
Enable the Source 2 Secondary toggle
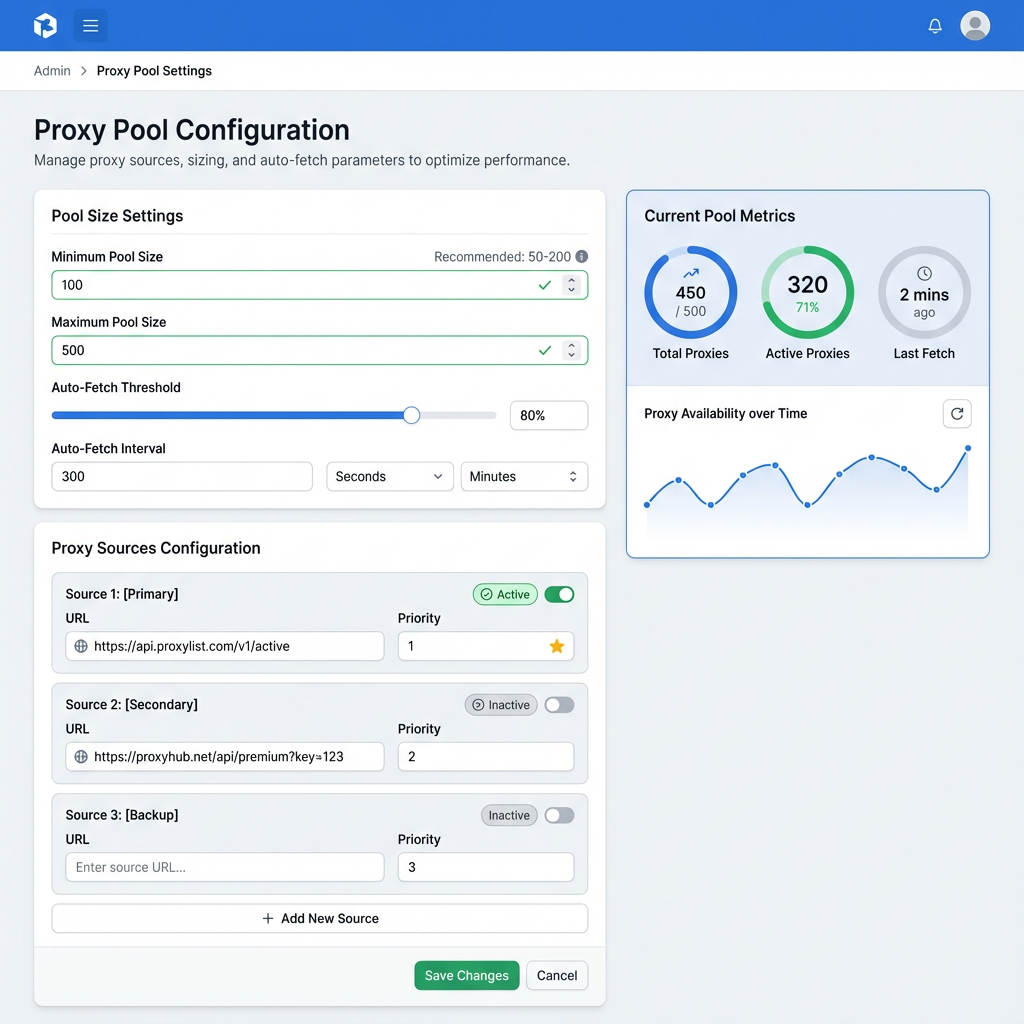tap(559, 705)
